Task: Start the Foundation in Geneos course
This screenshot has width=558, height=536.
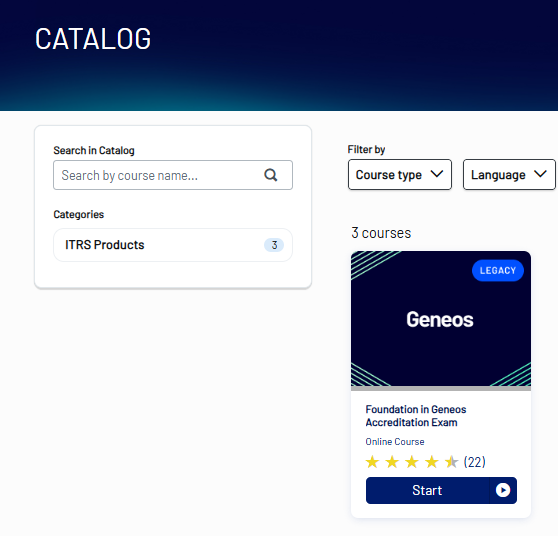Action: [441, 490]
